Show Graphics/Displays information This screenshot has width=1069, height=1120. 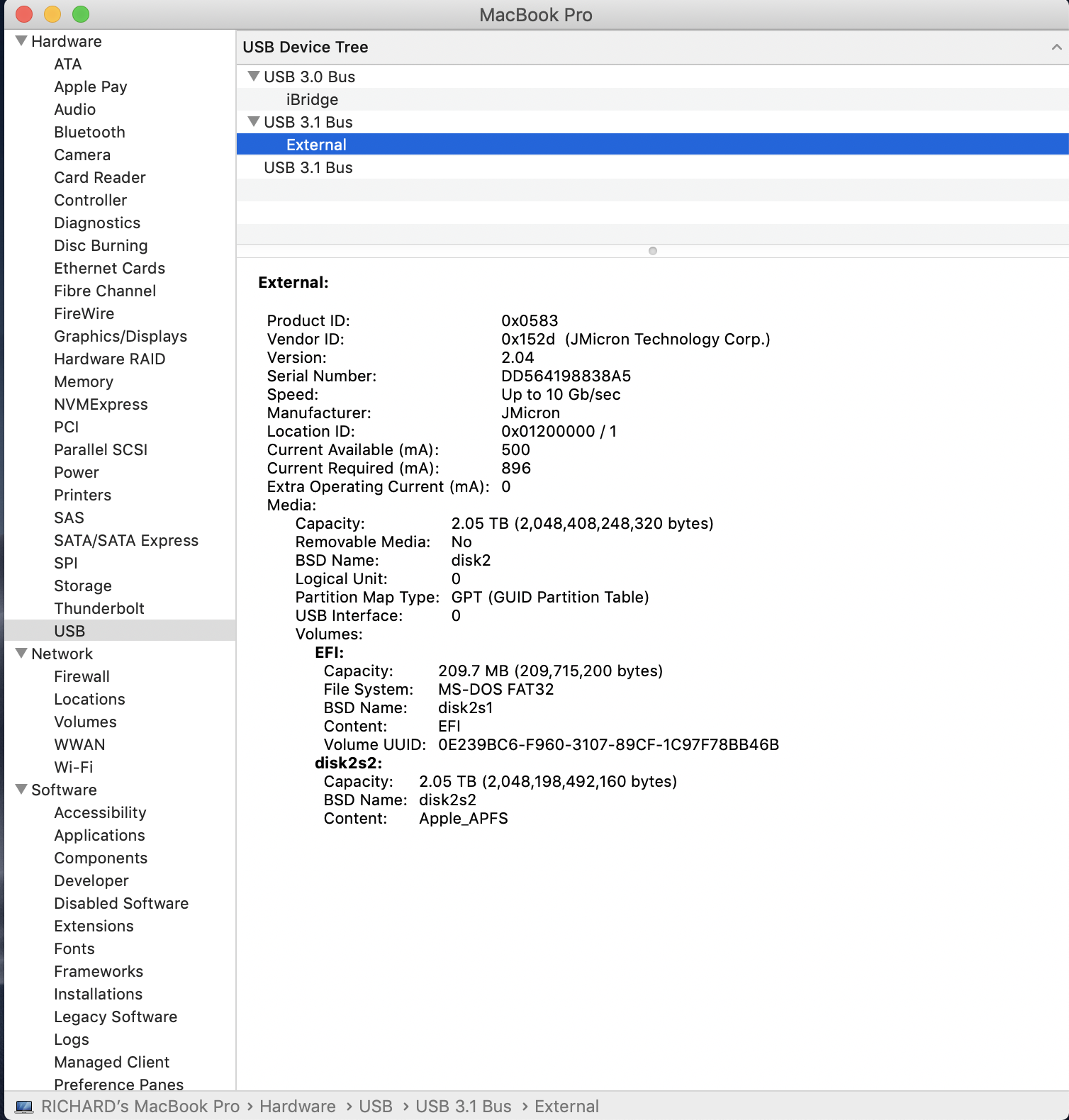pyautogui.click(x=121, y=336)
